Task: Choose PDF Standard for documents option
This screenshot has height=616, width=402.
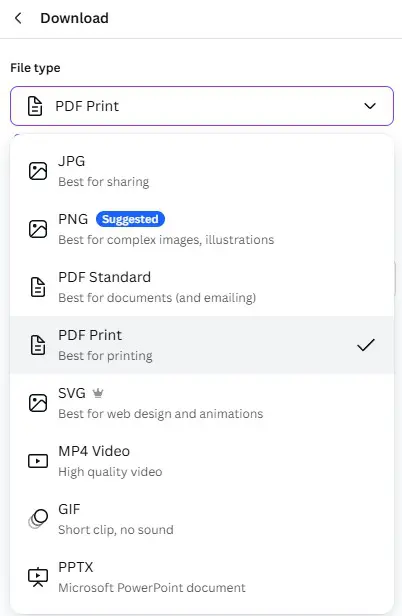Action: click(x=202, y=287)
